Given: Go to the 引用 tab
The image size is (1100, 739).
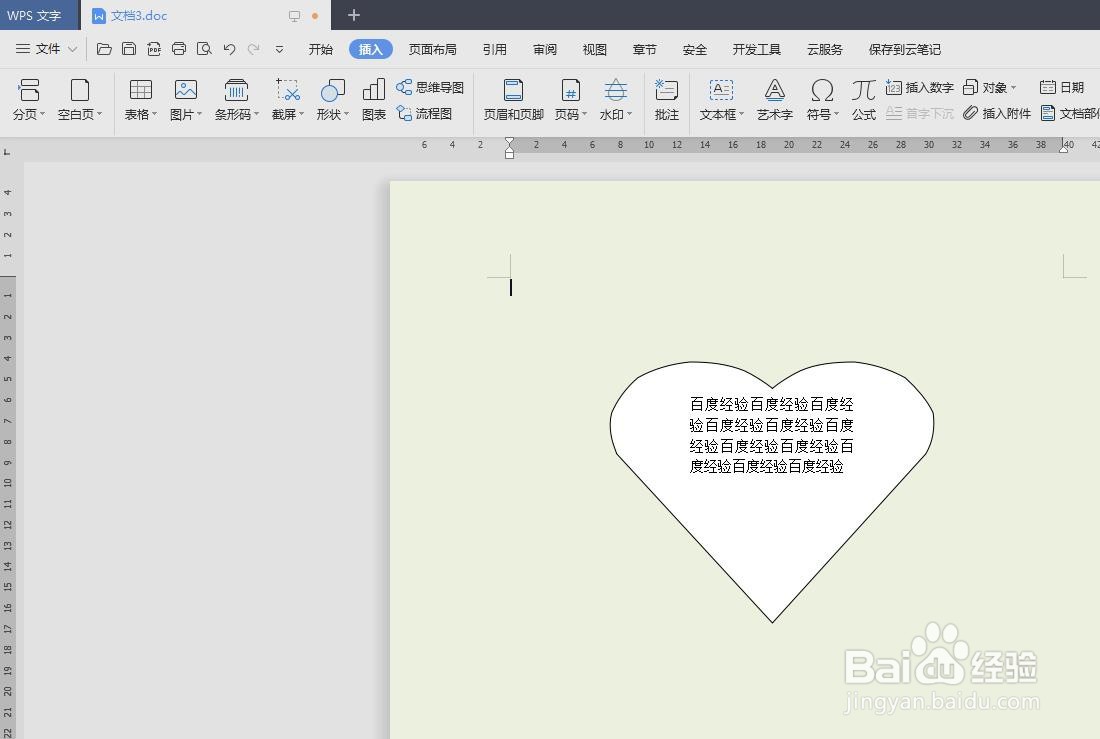Looking at the screenshot, I should [x=495, y=49].
